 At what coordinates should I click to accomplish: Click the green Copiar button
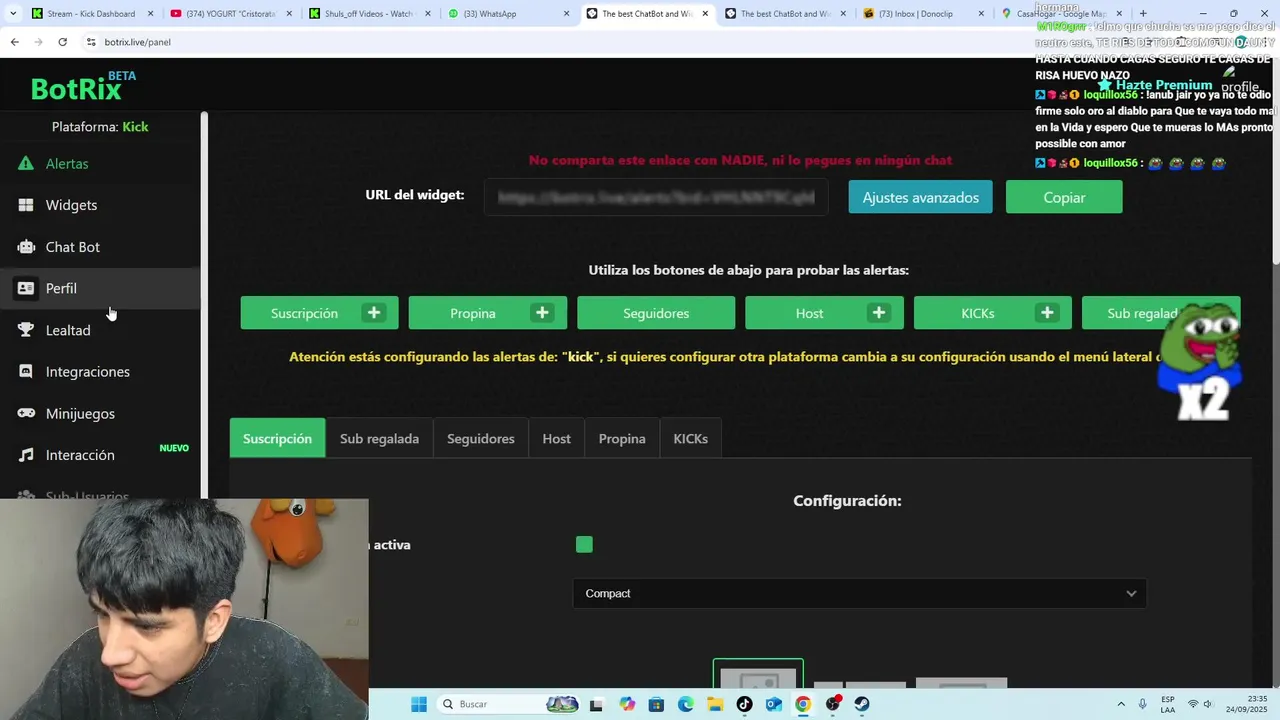1064,197
